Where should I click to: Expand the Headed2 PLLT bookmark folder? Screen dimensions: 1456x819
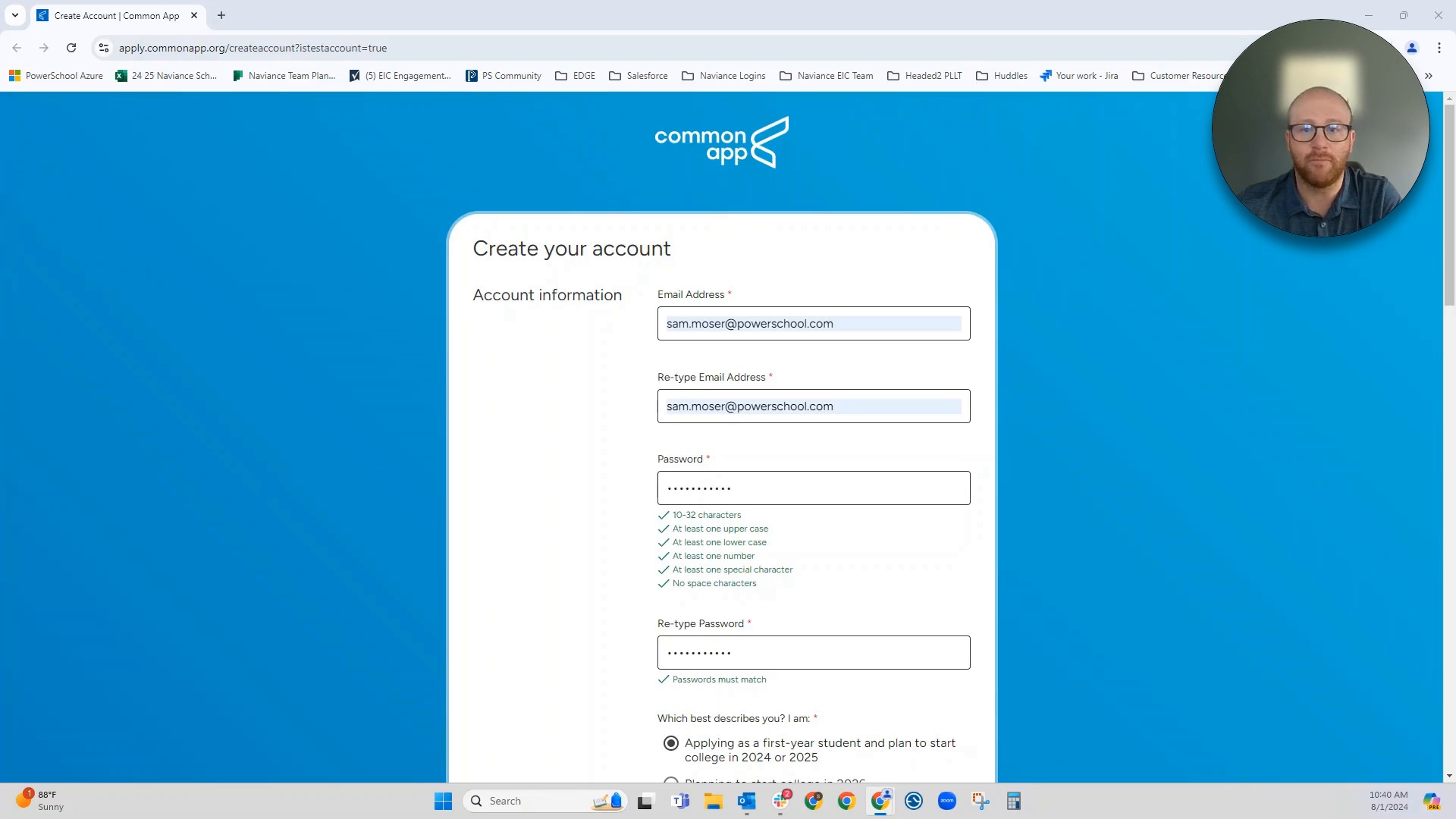click(924, 76)
